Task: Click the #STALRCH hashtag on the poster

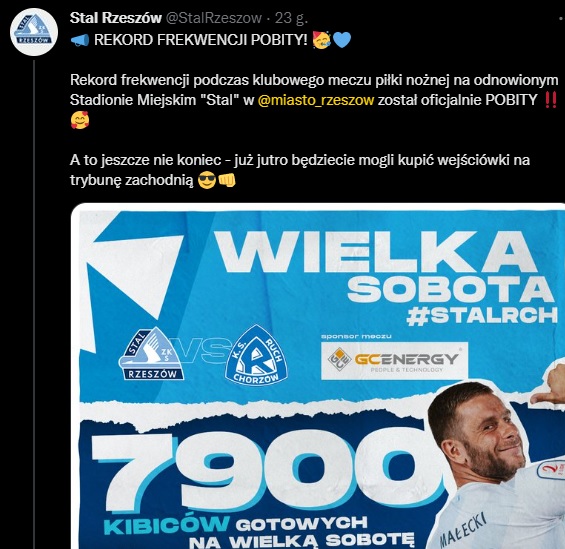Action: 482,316
